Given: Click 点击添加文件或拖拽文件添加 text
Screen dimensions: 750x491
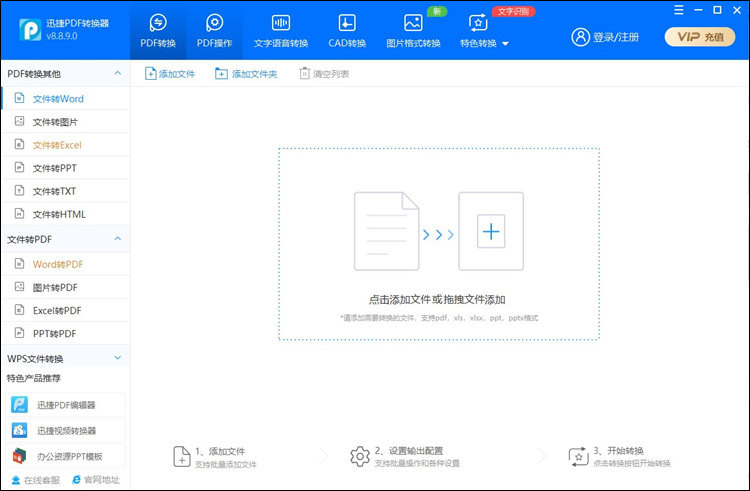Looking at the screenshot, I should 437,300.
